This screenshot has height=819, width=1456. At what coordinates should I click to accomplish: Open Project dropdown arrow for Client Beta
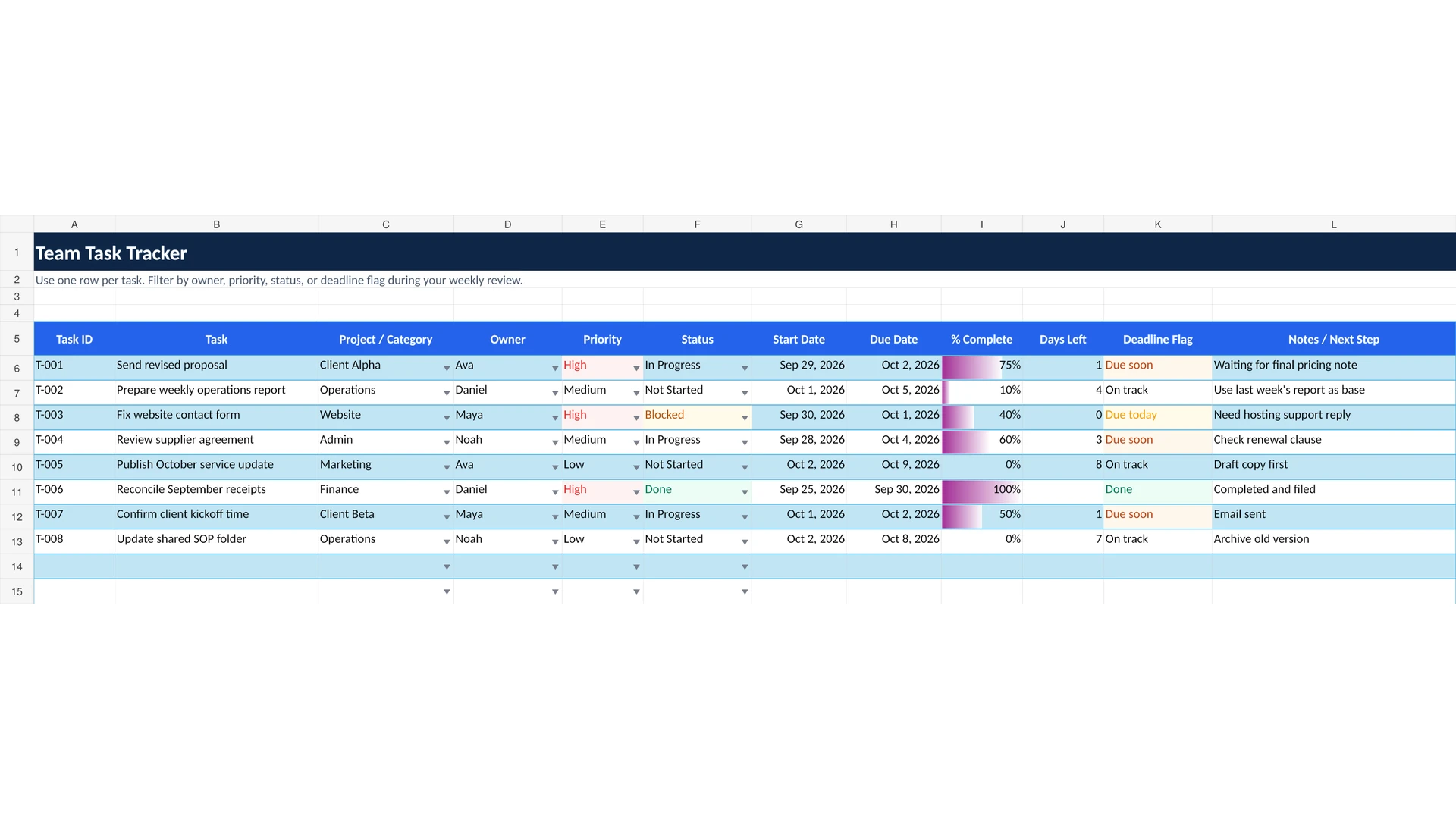tap(447, 517)
